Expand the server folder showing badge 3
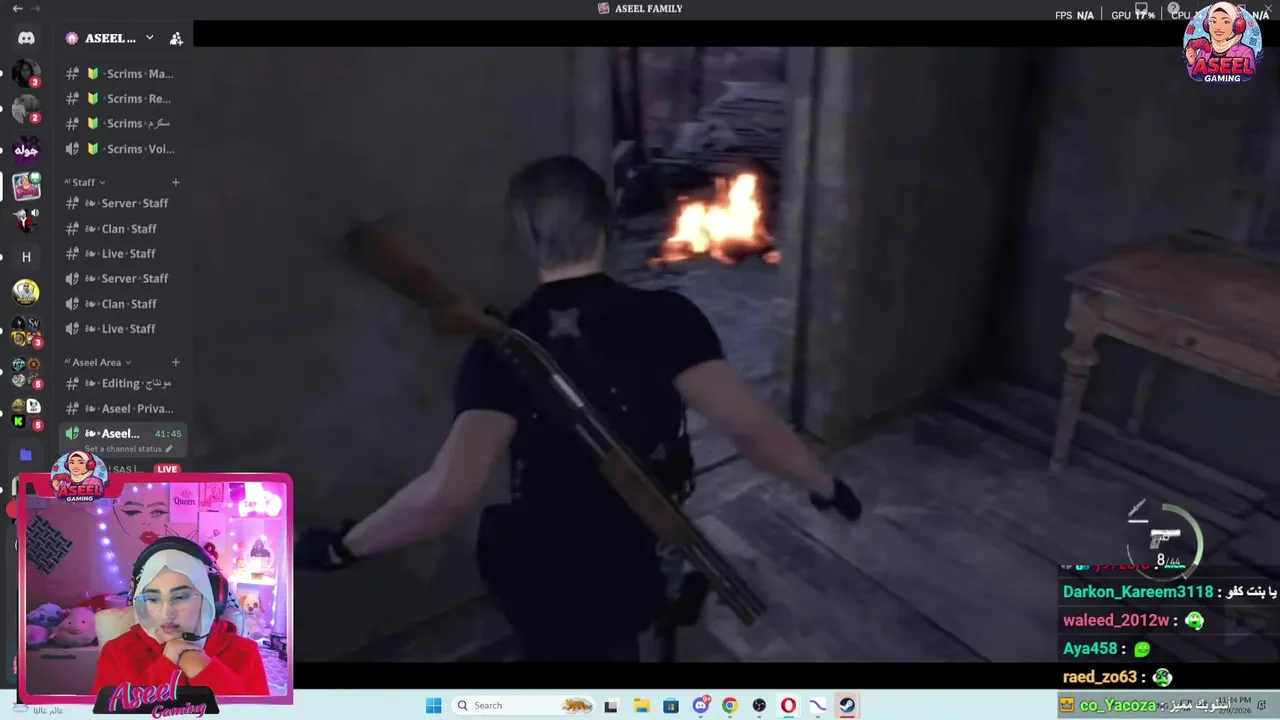 pyautogui.click(x=26, y=332)
